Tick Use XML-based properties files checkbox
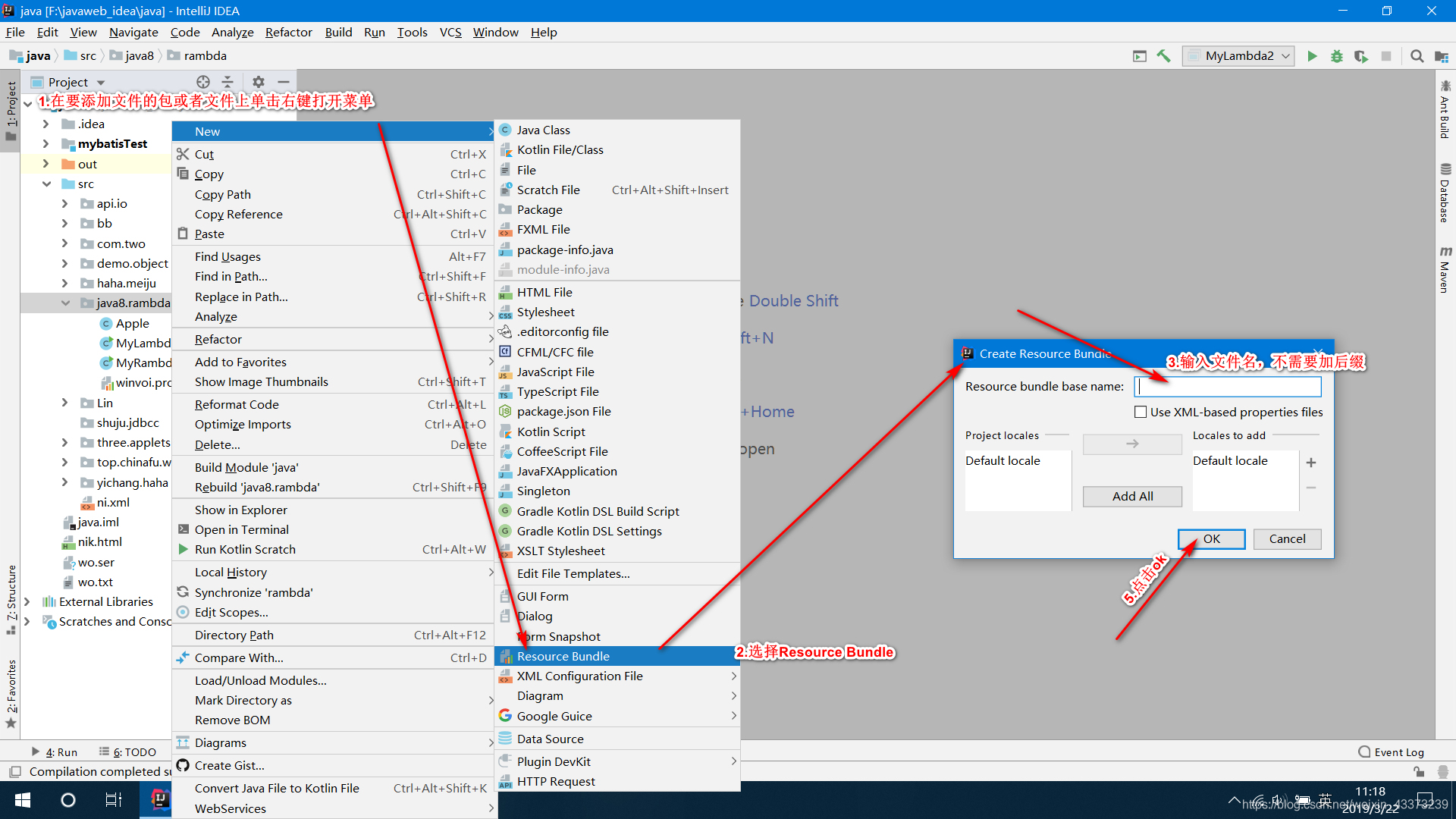This screenshot has width=1456, height=819. [x=1141, y=412]
